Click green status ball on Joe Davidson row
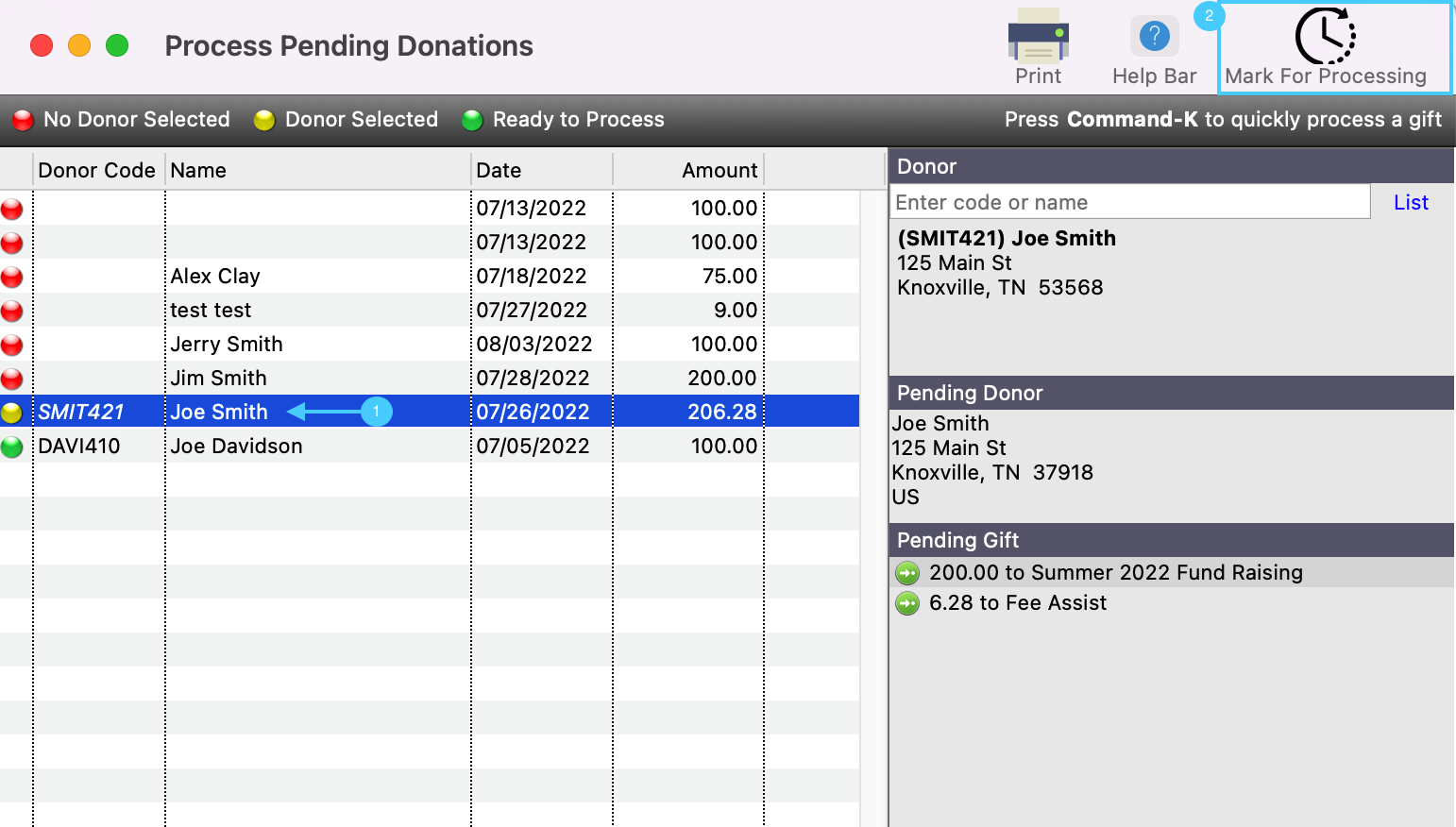The image size is (1456, 827). pos(12,447)
